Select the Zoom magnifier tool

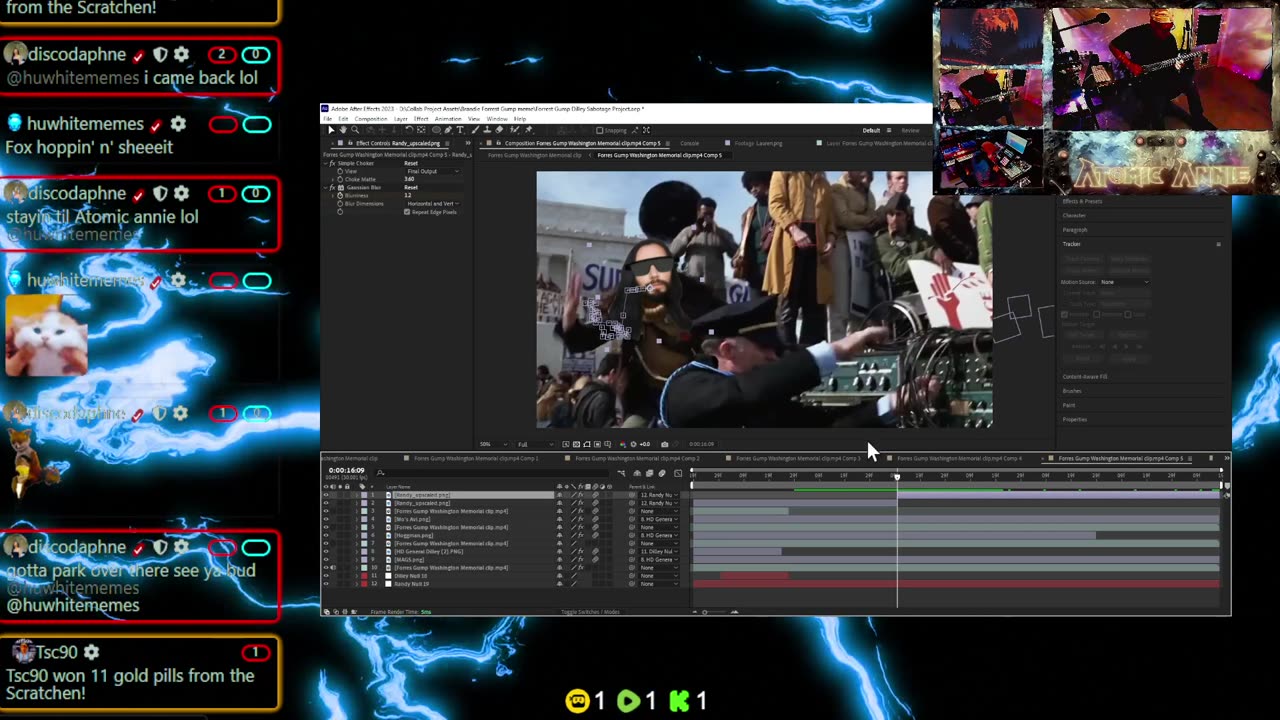pyautogui.click(x=355, y=130)
